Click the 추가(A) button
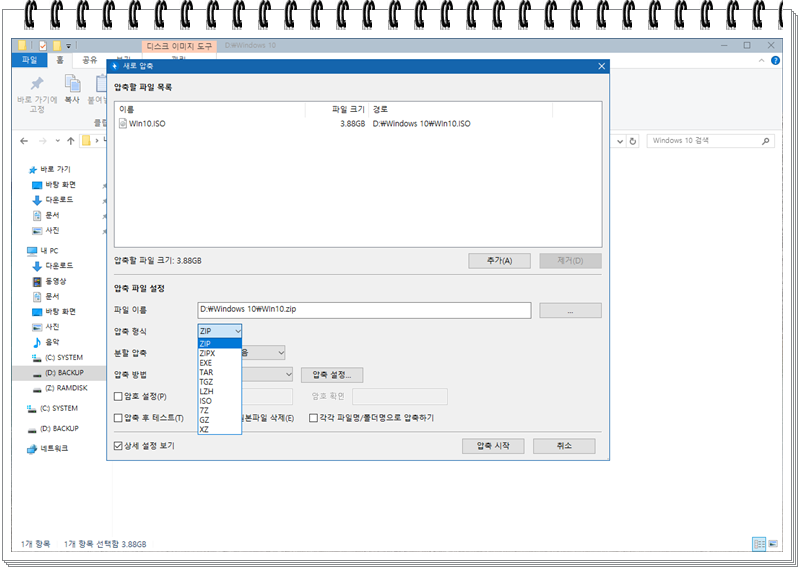 [499, 261]
